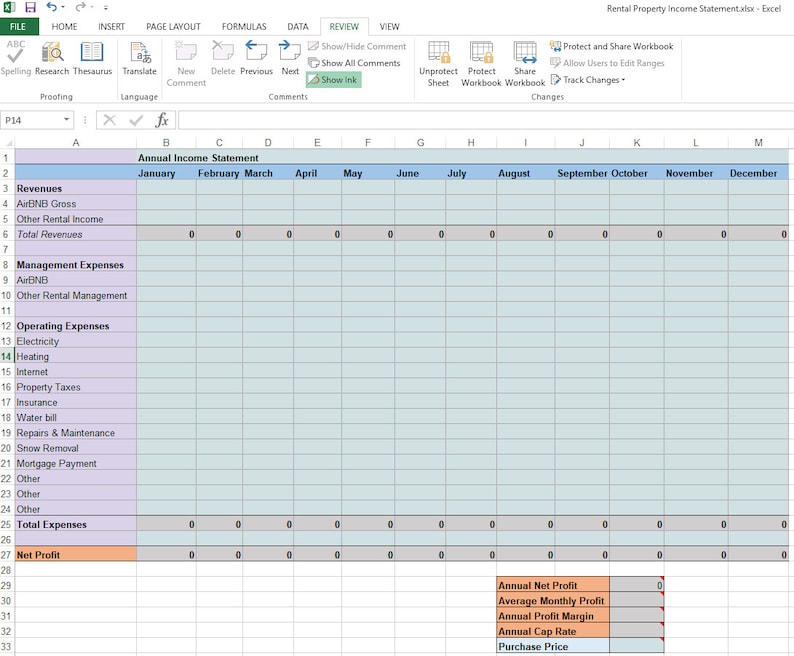Select the Other Rental Income cell

click(75, 219)
